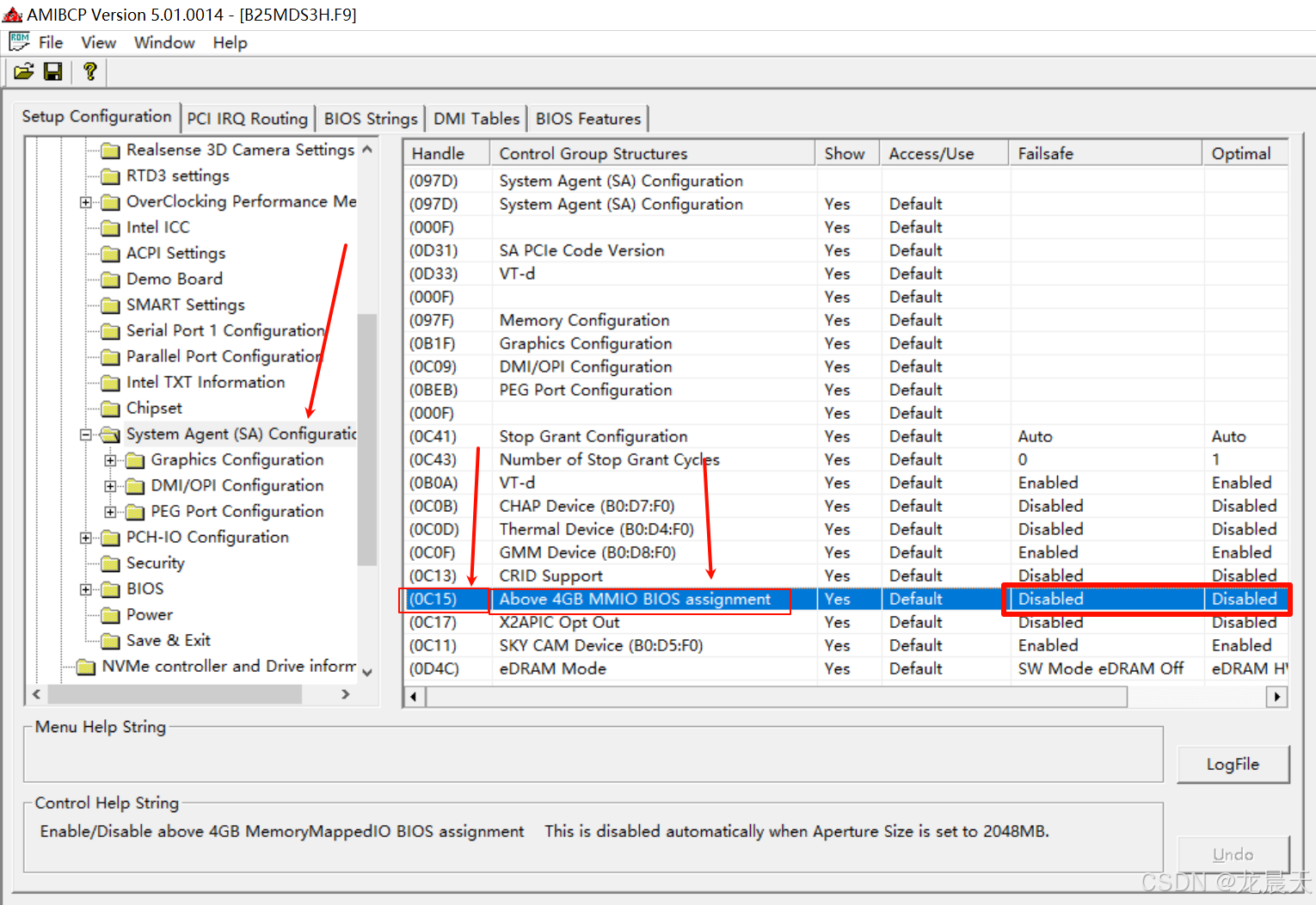The height and width of the screenshot is (905, 1316).
Task: Expand the Graphics Configuration tree node
Action: click(x=110, y=460)
